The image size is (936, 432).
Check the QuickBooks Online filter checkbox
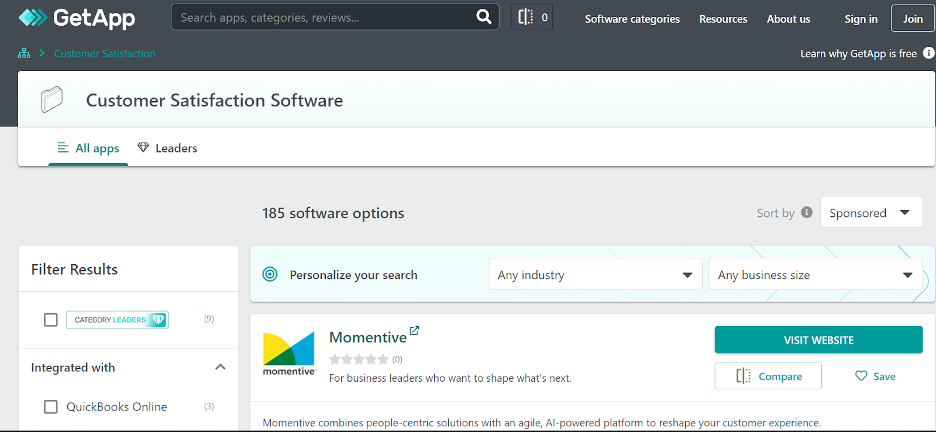[51, 407]
